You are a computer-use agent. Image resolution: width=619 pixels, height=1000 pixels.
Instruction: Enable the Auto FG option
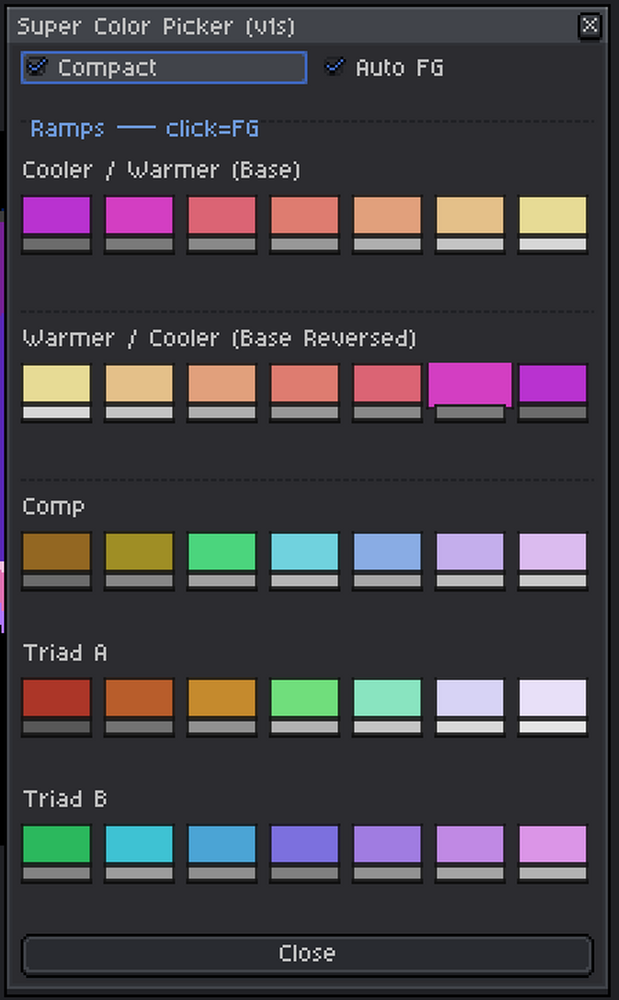pos(334,67)
